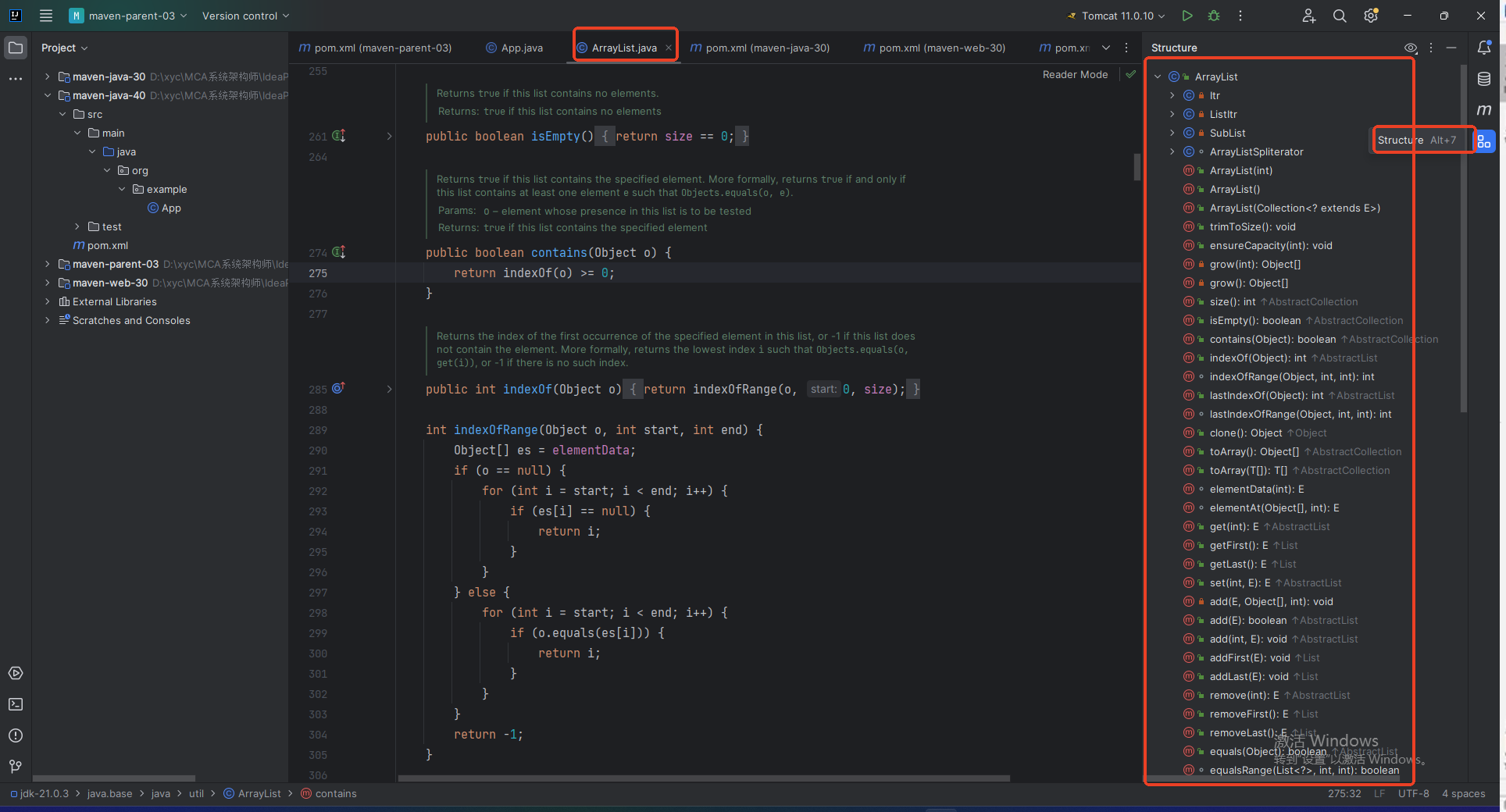Switch to pom.xml (maven-parent-03) tab
Image resolution: width=1506 pixels, height=812 pixels.
point(376,48)
